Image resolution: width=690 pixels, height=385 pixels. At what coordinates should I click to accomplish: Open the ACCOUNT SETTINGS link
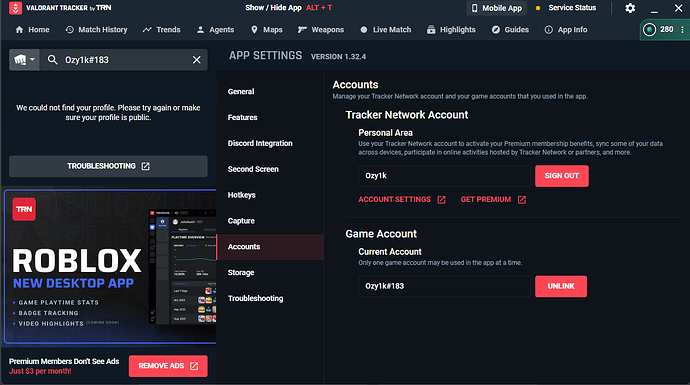(402, 199)
